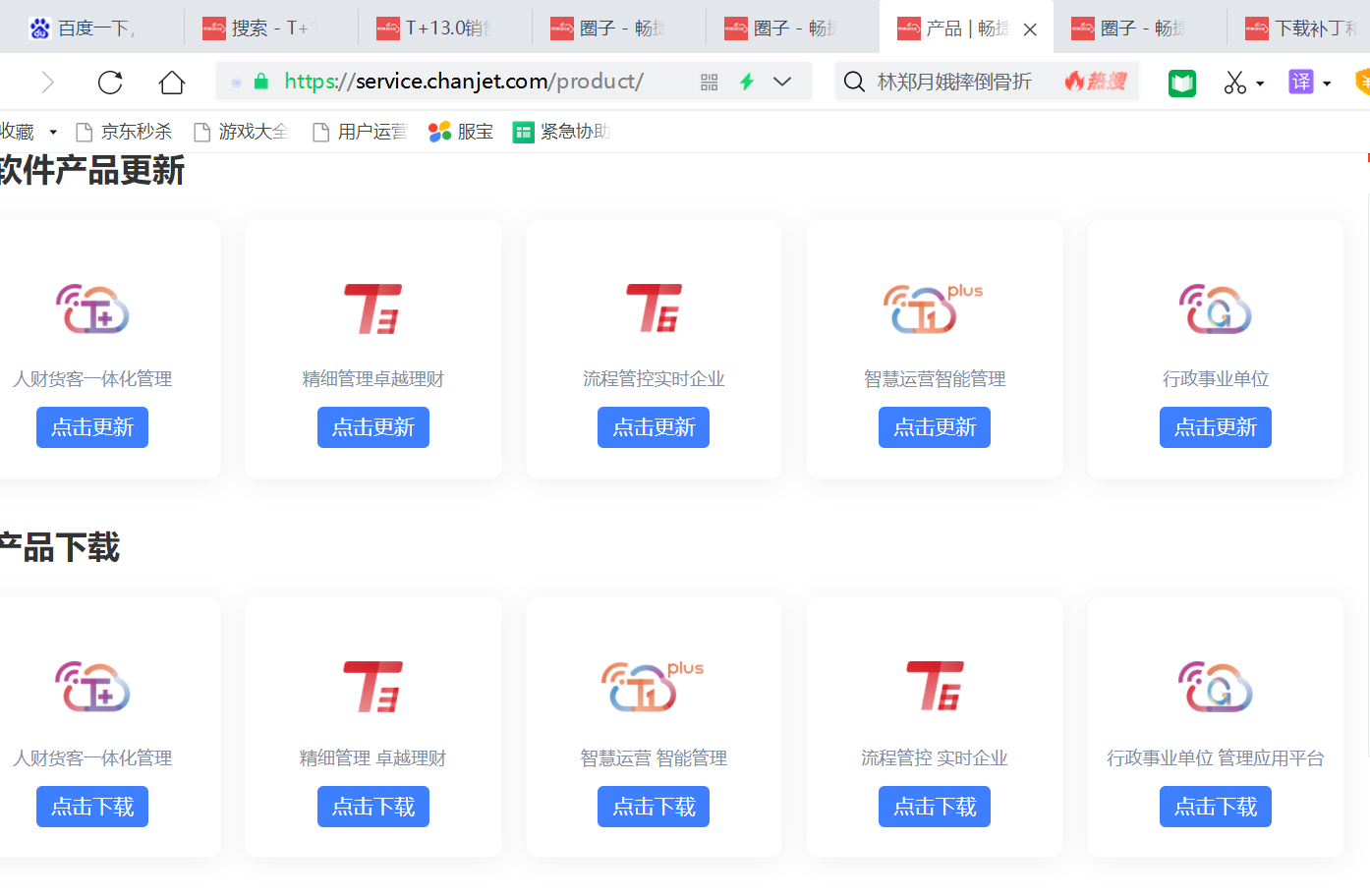
Task: Click the T3 logo in download section
Action: [x=373, y=686]
